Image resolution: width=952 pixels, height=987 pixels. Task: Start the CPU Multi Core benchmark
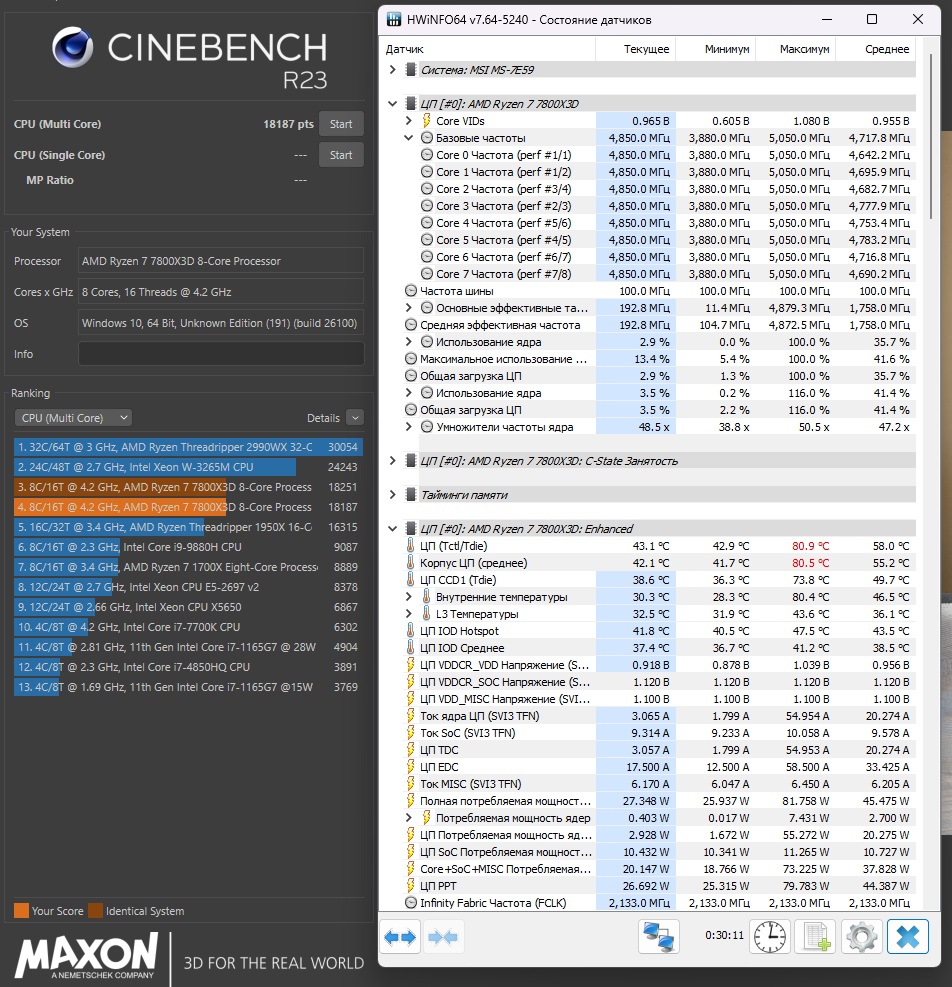[x=341, y=124]
